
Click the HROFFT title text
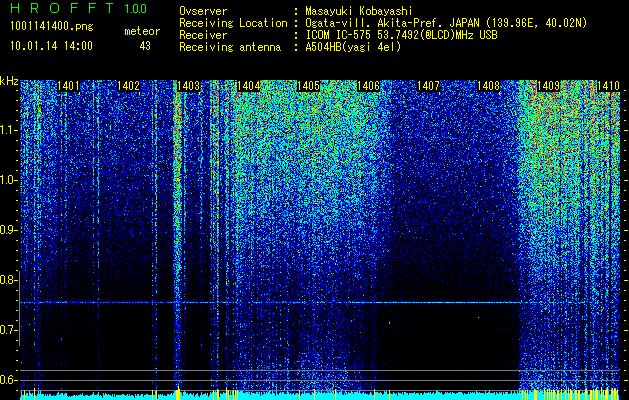click(62, 8)
